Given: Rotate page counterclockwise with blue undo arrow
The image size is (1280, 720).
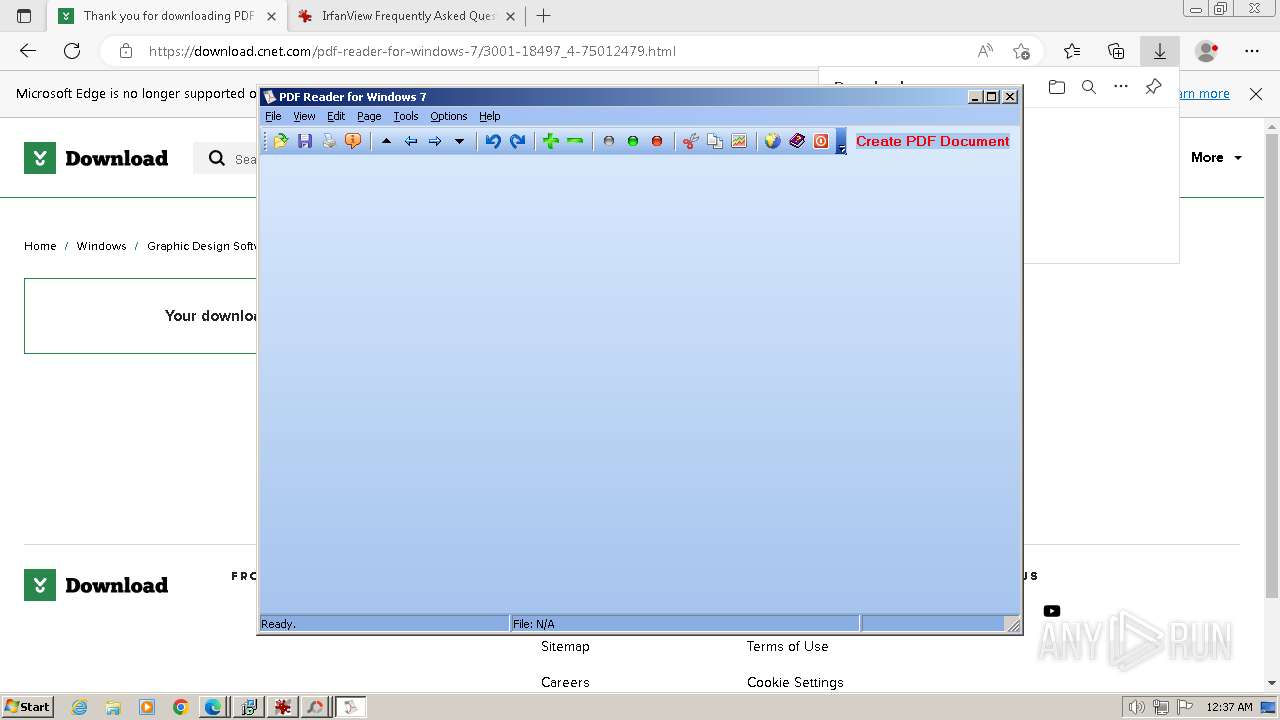Looking at the screenshot, I should click(493, 141).
